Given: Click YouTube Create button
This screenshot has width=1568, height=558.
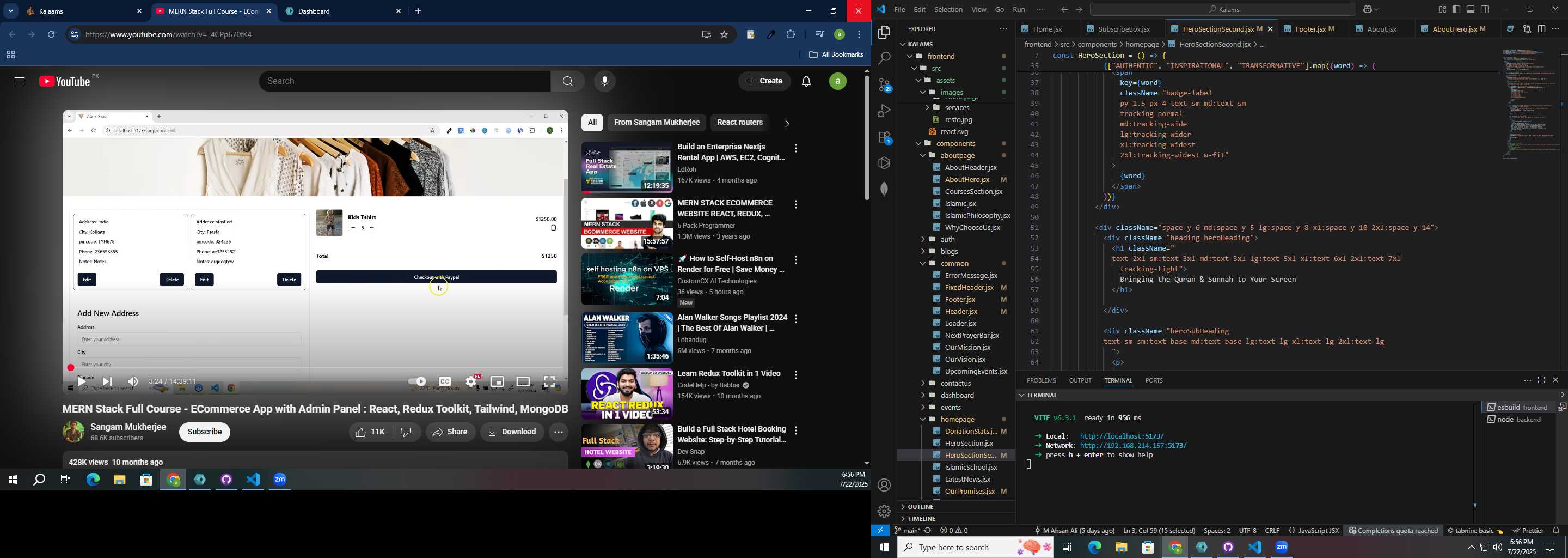Looking at the screenshot, I should pos(764,81).
